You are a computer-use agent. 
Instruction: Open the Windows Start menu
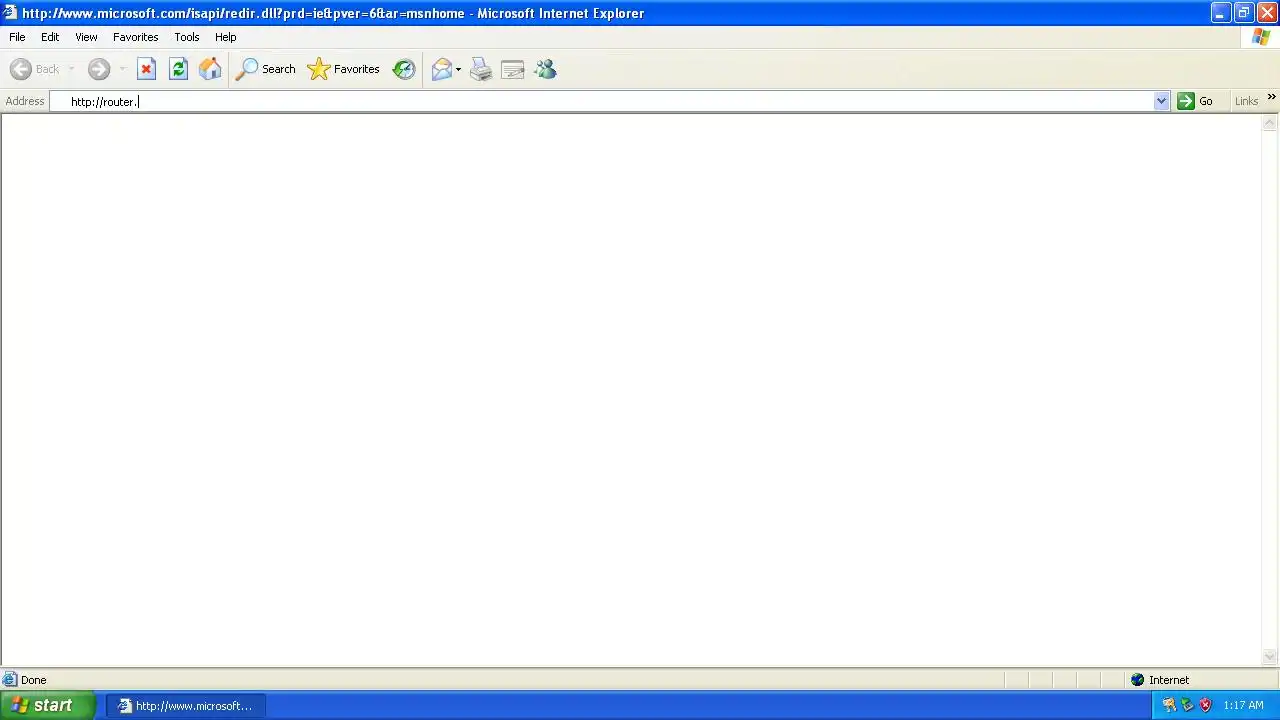click(47, 705)
